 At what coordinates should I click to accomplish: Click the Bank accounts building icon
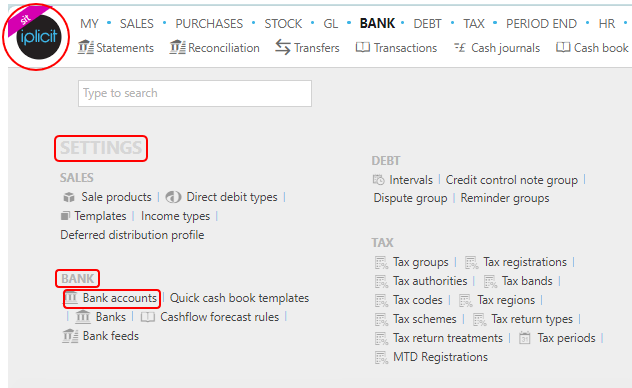(71, 298)
